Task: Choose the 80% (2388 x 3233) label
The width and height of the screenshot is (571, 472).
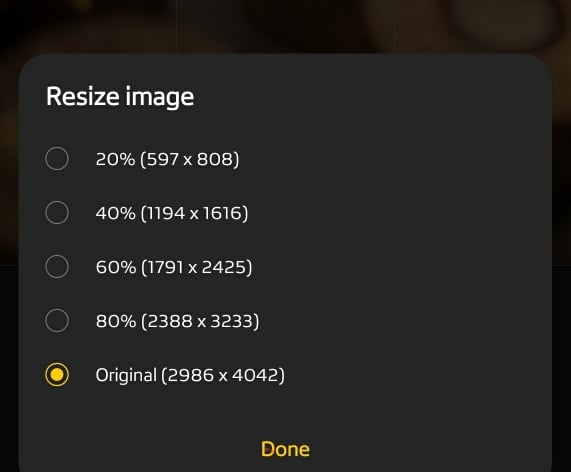Action: pyautogui.click(x=177, y=321)
